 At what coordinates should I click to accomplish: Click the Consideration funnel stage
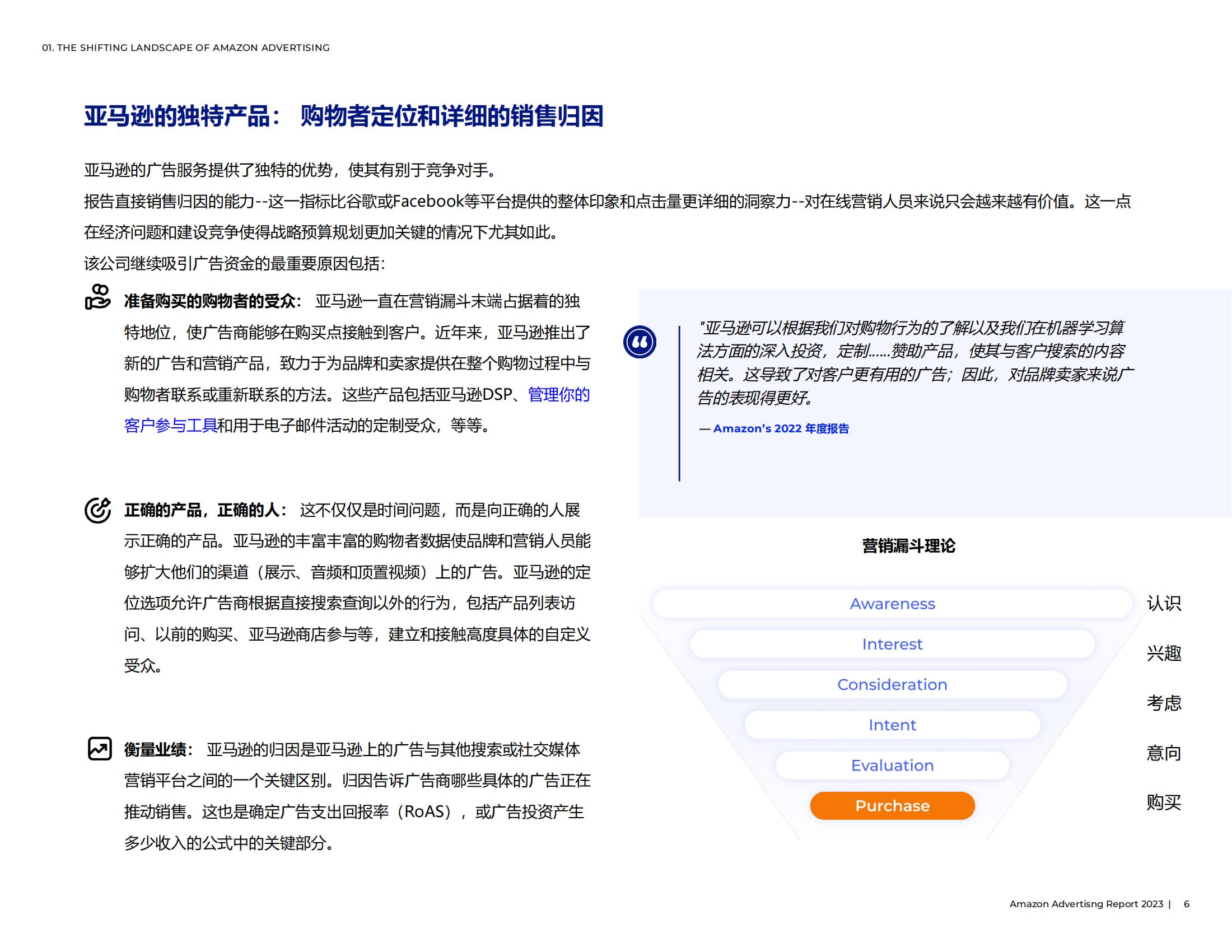892,685
